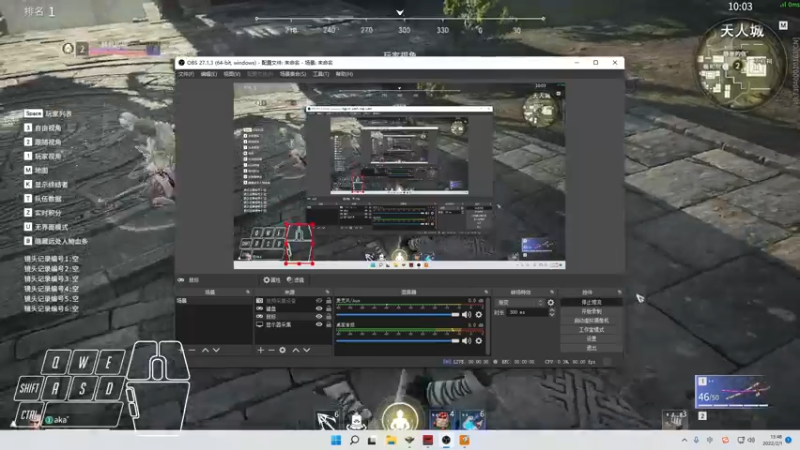This screenshot has width=800, height=450.
Task: Click 启动虚拟摄像机 button
Action: click(591, 321)
